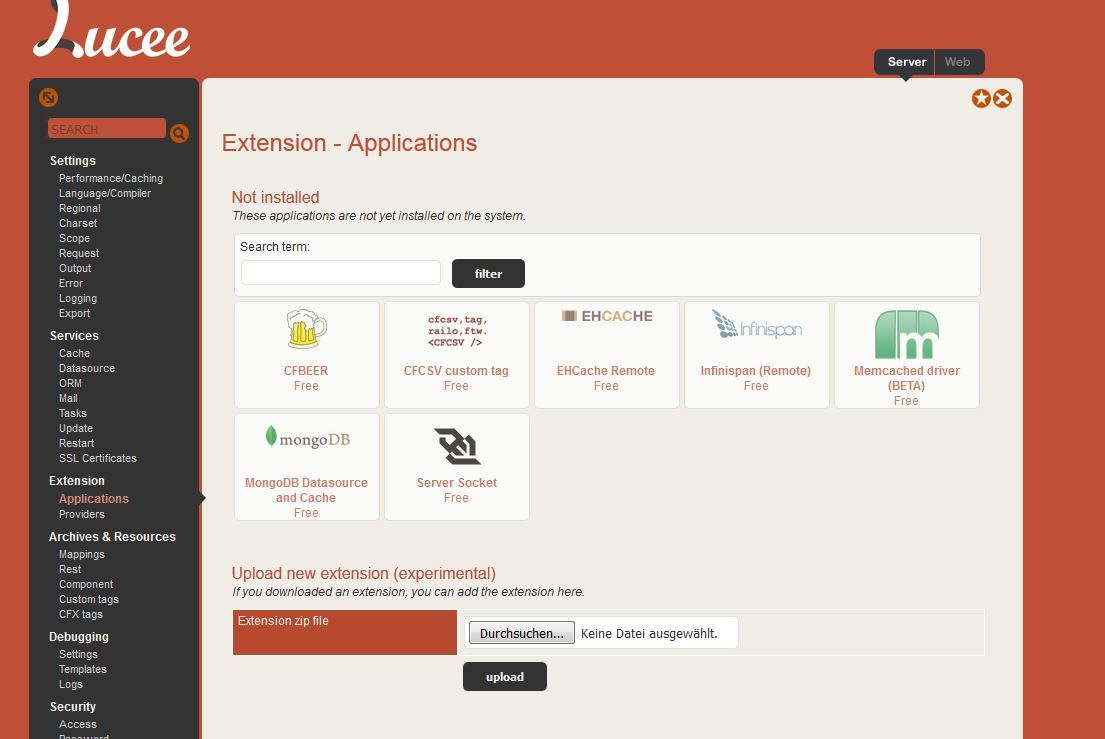The width and height of the screenshot is (1105, 739).
Task: Click the CFBEER extension title link
Action: click(x=306, y=371)
